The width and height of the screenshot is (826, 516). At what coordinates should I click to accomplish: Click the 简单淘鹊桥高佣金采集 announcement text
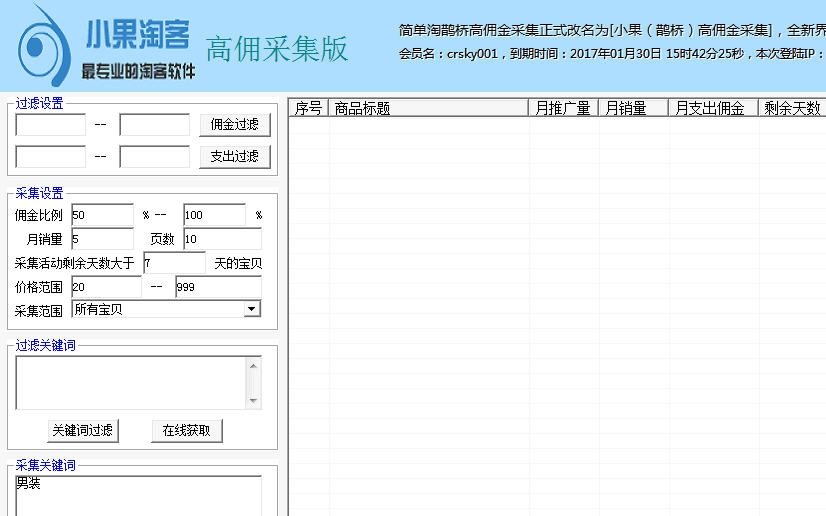point(612,30)
